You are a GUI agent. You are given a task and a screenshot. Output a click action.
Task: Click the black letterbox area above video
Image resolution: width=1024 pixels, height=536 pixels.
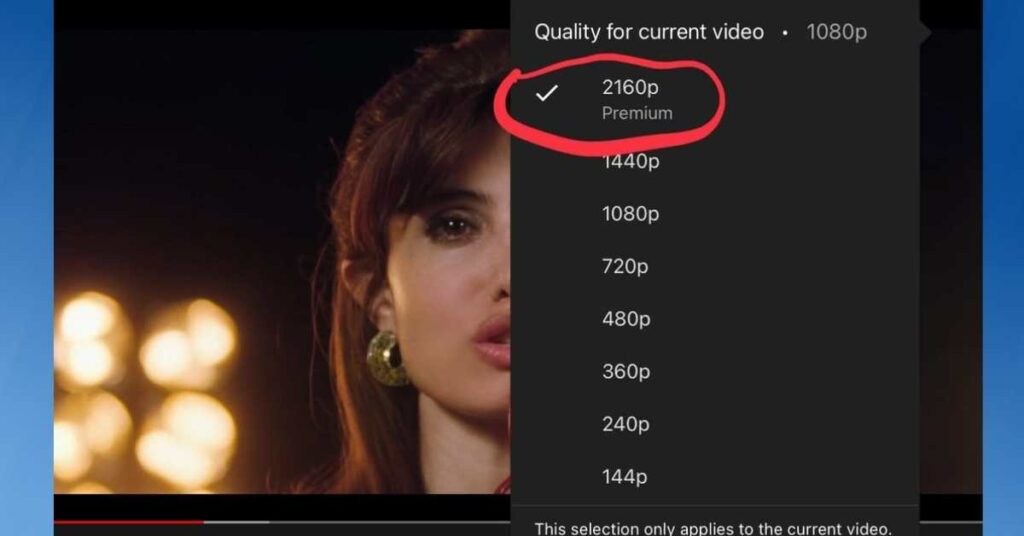tap(282, 14)
